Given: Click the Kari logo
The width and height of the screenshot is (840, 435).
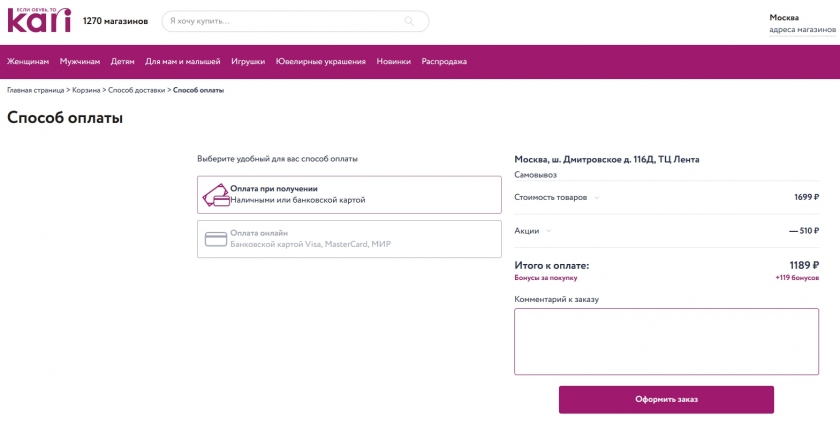Looking at the screenshot, I should (38, 19).
